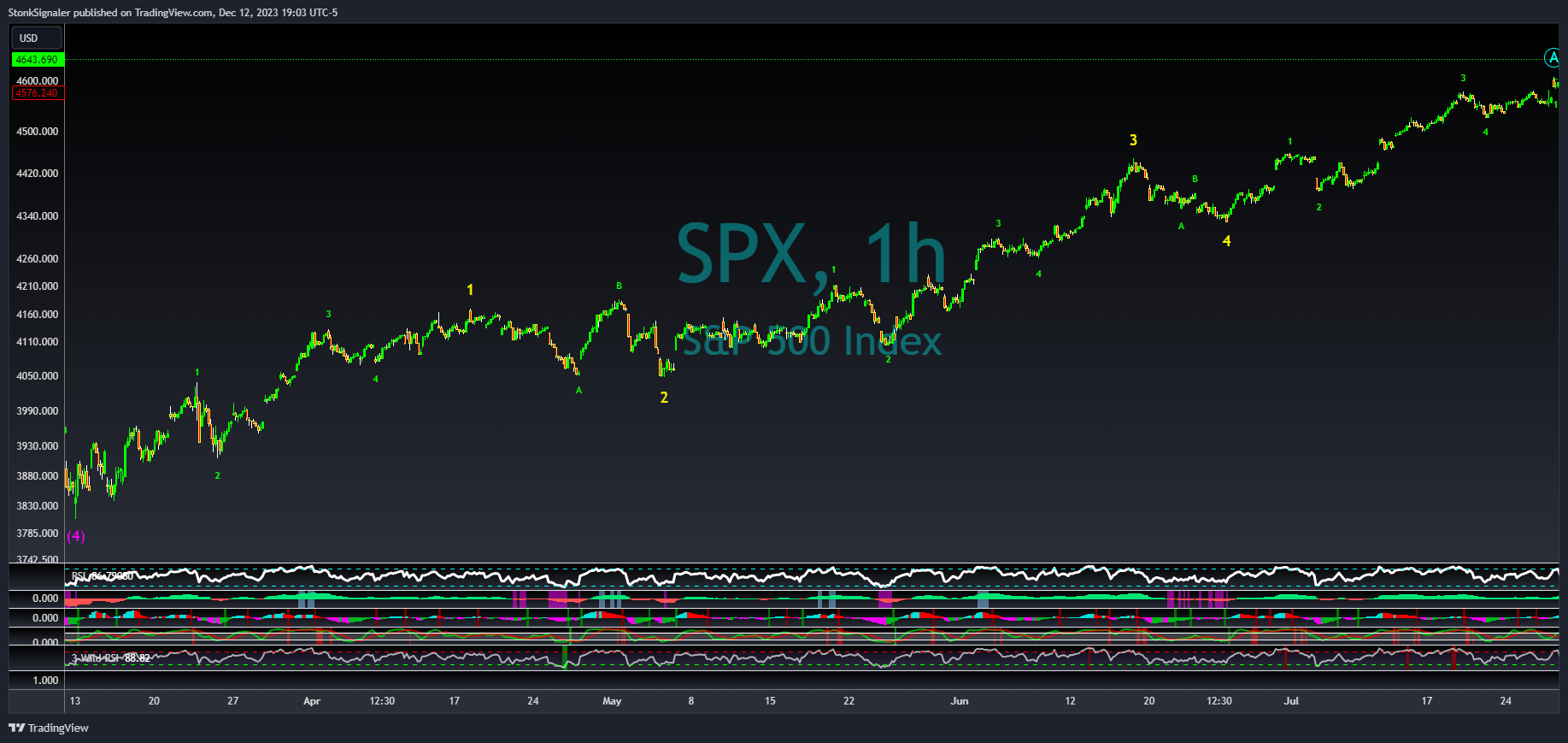Screen dimensions: 1568x743
Task: Click the Jun date axis label
Action: click(960, 701)
